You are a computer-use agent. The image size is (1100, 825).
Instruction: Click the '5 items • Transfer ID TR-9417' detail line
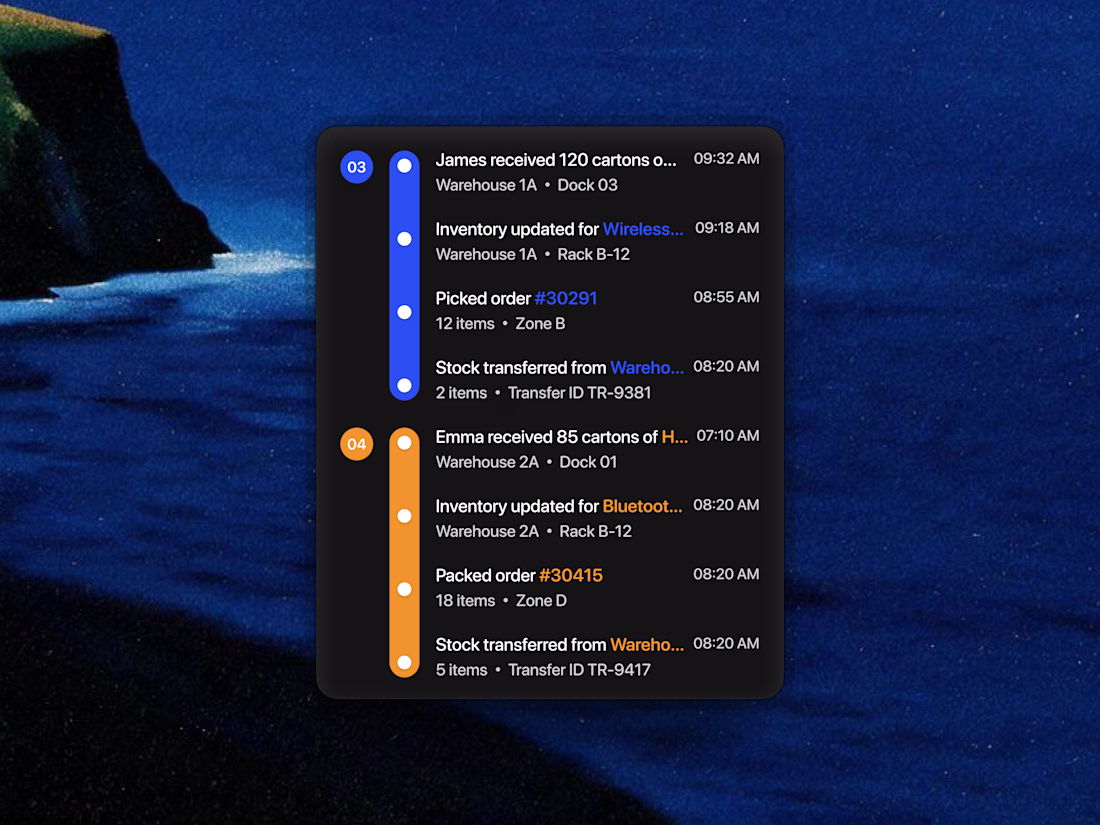pyautogui.click(x=543, y=670)
